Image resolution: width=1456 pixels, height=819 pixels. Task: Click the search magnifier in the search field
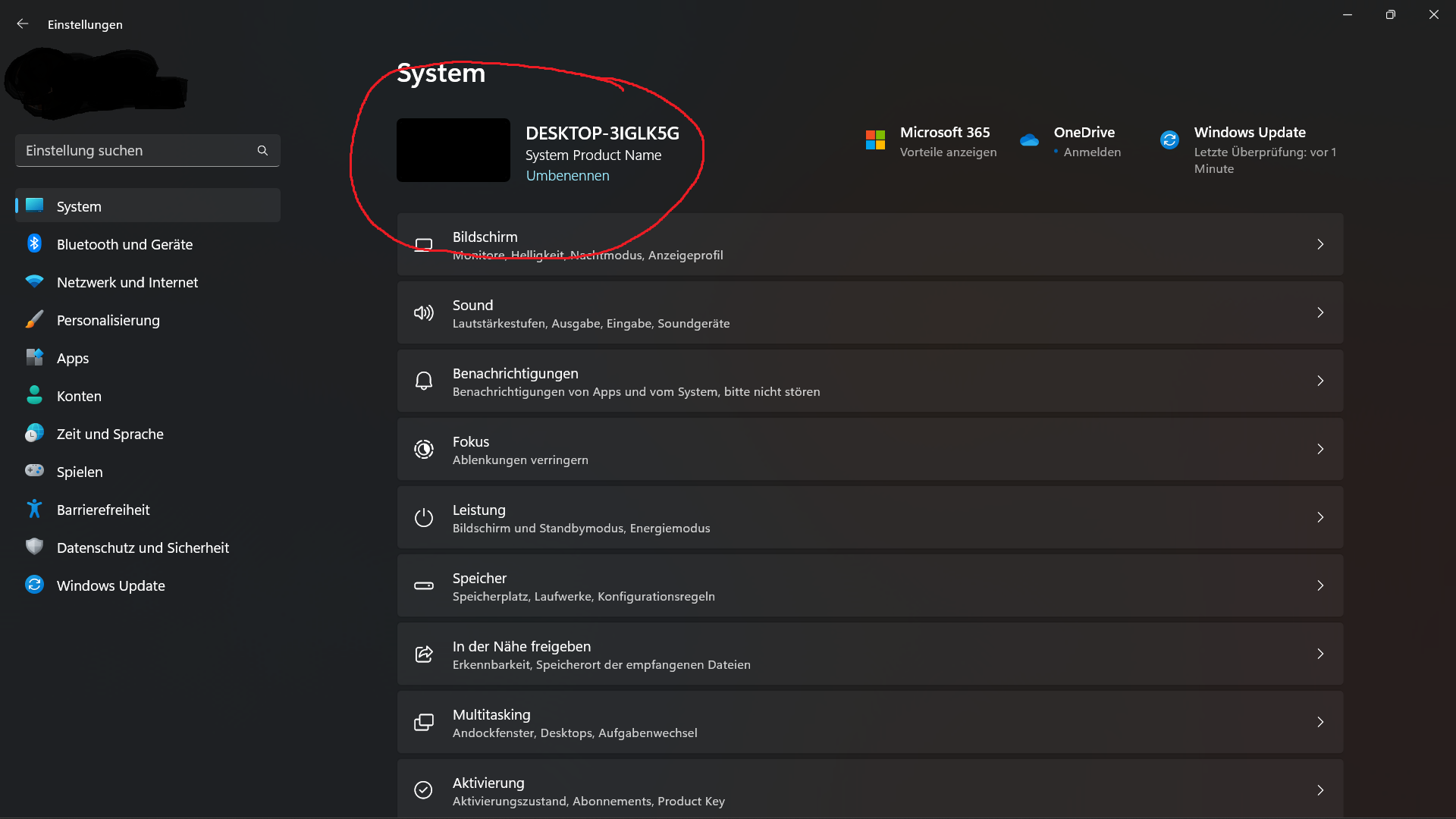[x=262, y=150]
